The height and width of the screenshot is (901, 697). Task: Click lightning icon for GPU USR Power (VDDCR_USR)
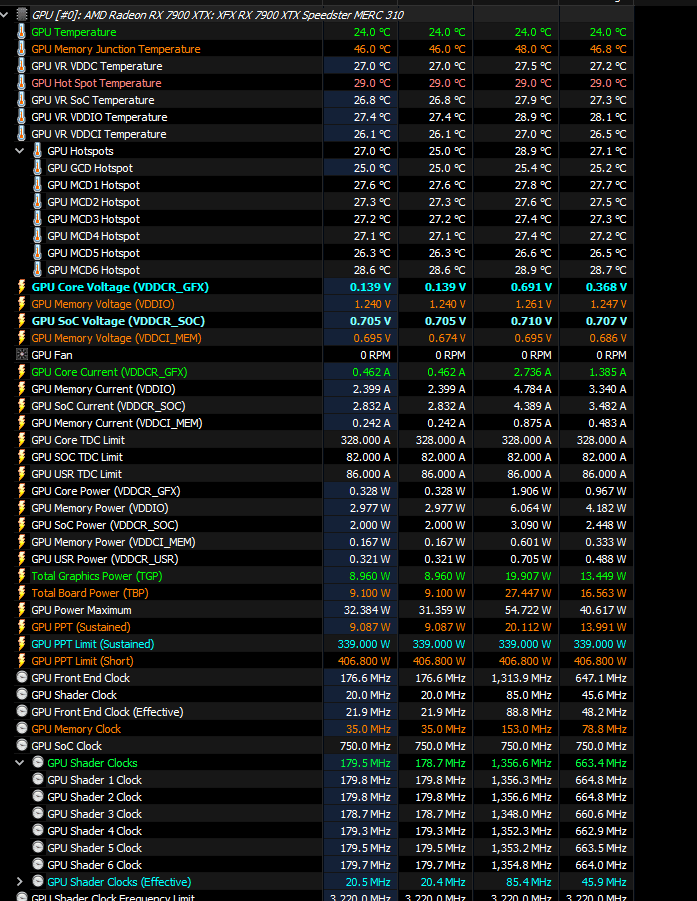coord(21,559)
